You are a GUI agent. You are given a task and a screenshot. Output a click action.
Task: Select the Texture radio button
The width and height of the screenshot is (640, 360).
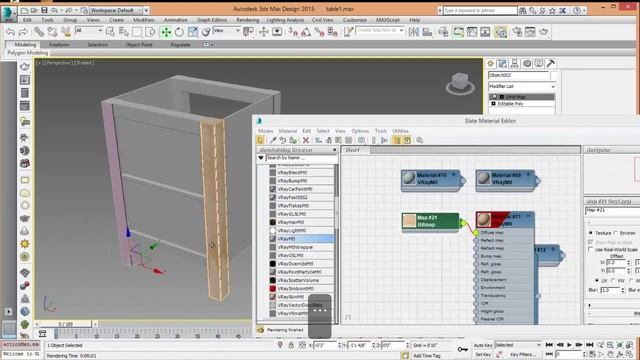point(591,233)
